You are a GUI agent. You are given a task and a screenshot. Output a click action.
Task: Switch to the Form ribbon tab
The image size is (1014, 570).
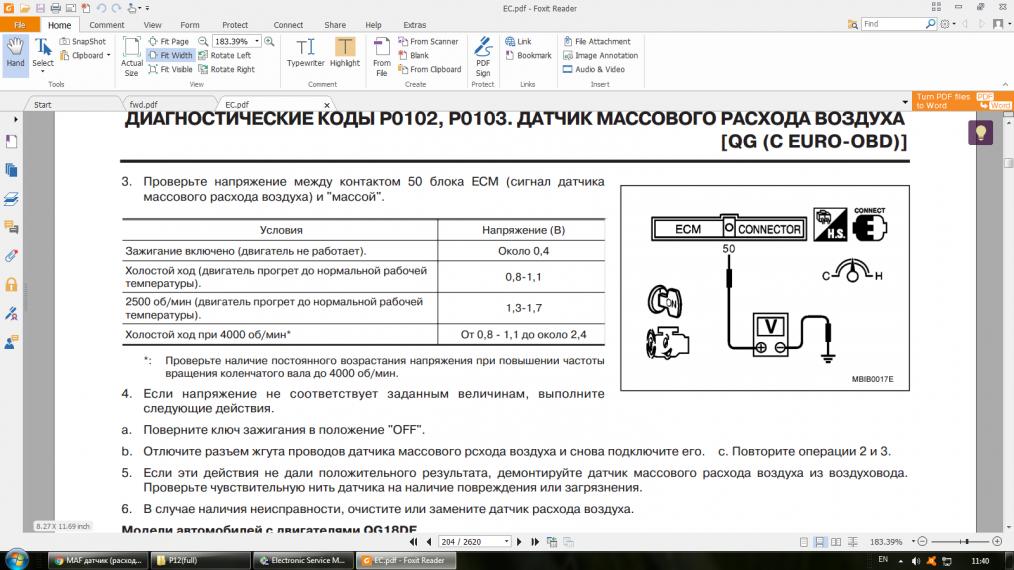(189, 25)
